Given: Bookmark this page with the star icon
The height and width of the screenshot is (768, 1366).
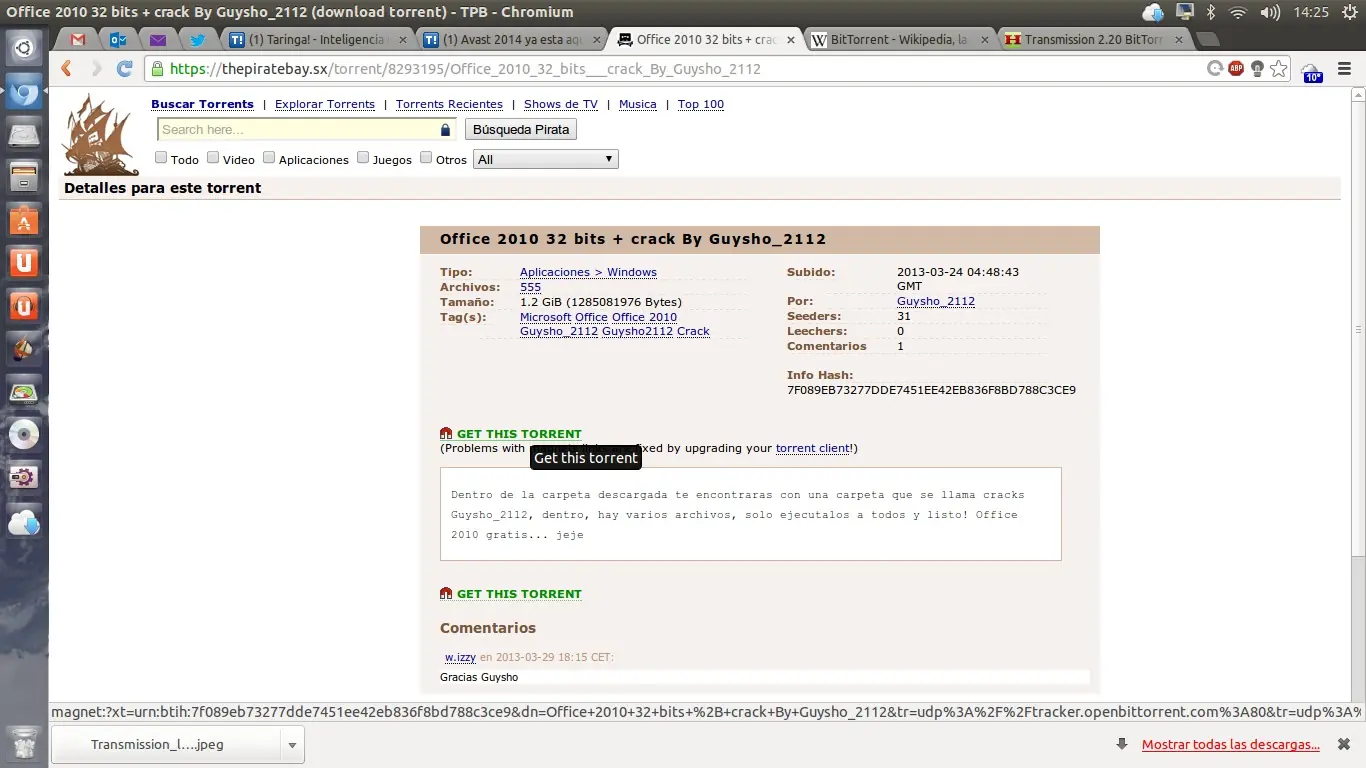Looking at the screenshot, I should coord(1279,69).
